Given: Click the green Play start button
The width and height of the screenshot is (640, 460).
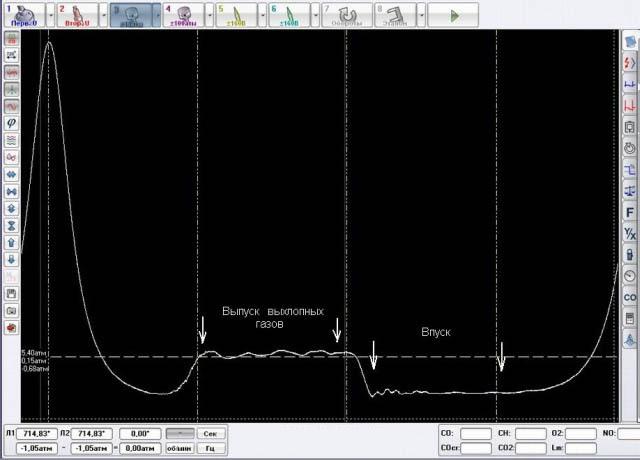Looking at the screenshot, I should pyautogui.click(x=455, y=15).
